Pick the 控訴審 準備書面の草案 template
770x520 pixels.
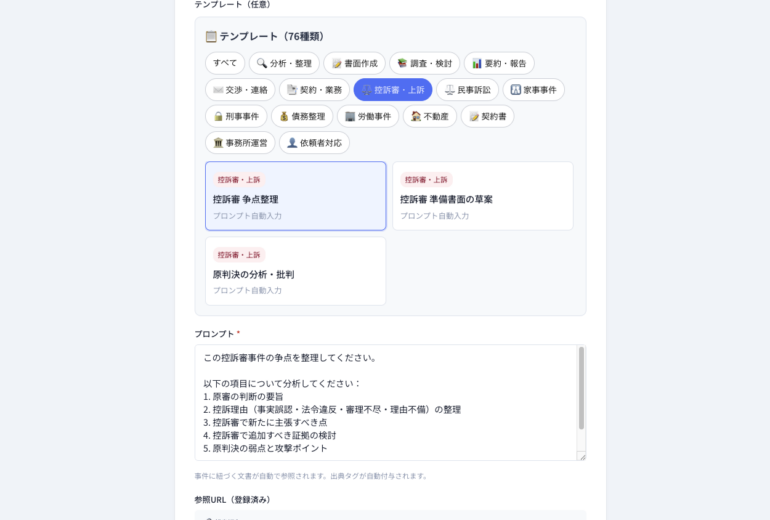482,197
